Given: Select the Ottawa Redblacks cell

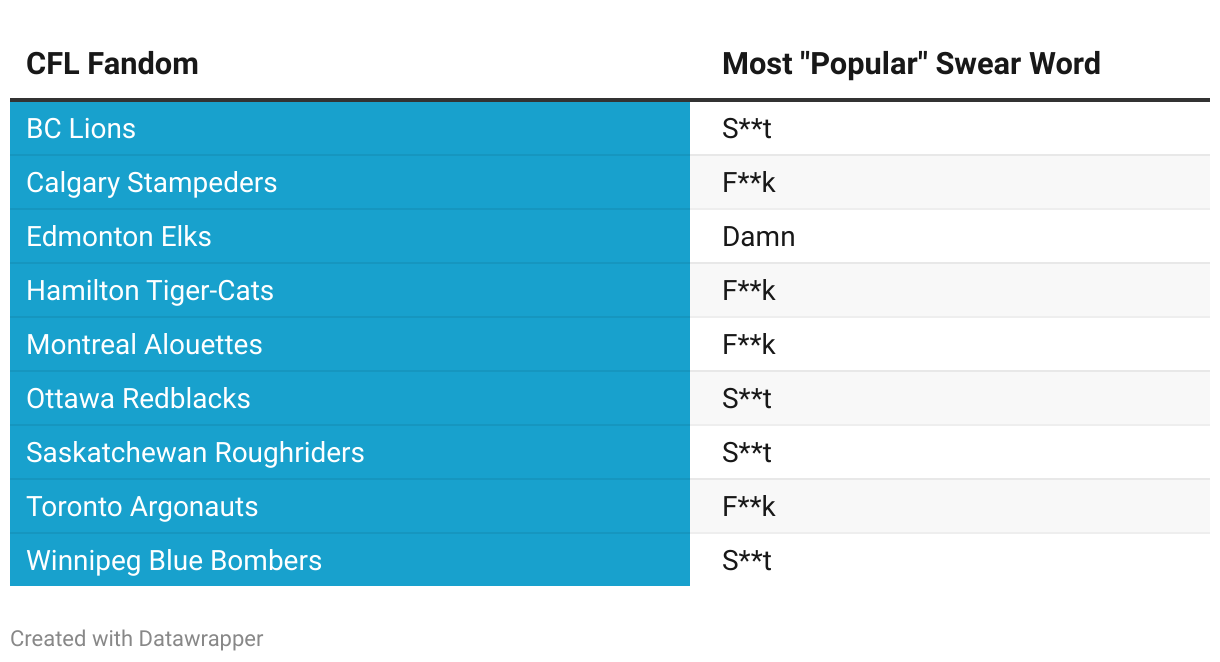Looking at the screenshot, I should pos(138,399).
